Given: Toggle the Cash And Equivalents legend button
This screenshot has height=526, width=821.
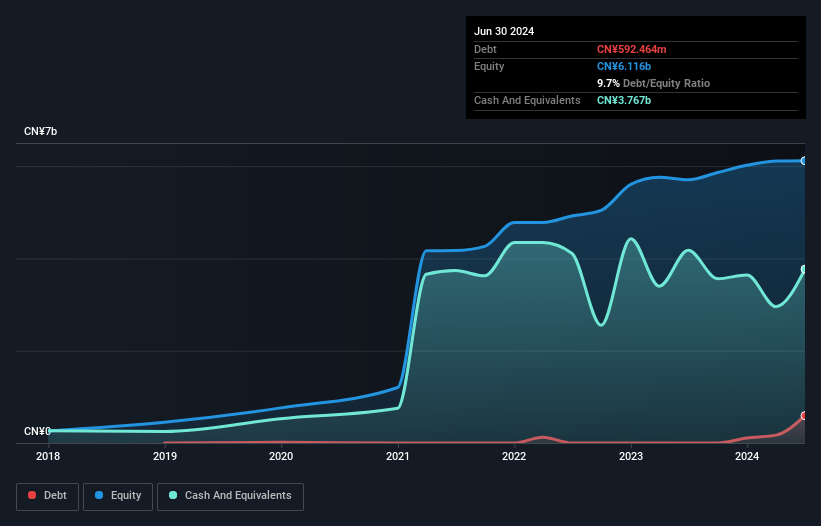Looking at the screenshot, I should click(x=230, y=496).
